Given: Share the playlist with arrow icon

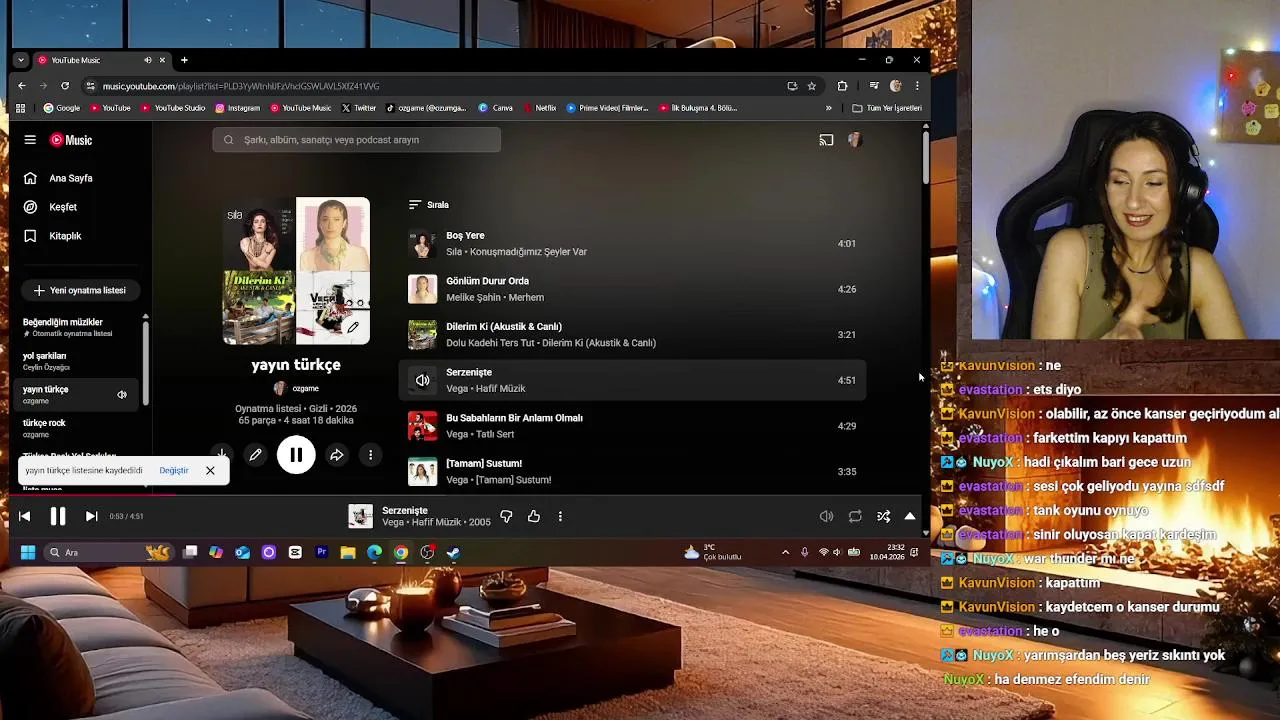Looking at the screenshot, I should (x=337, y=455).
